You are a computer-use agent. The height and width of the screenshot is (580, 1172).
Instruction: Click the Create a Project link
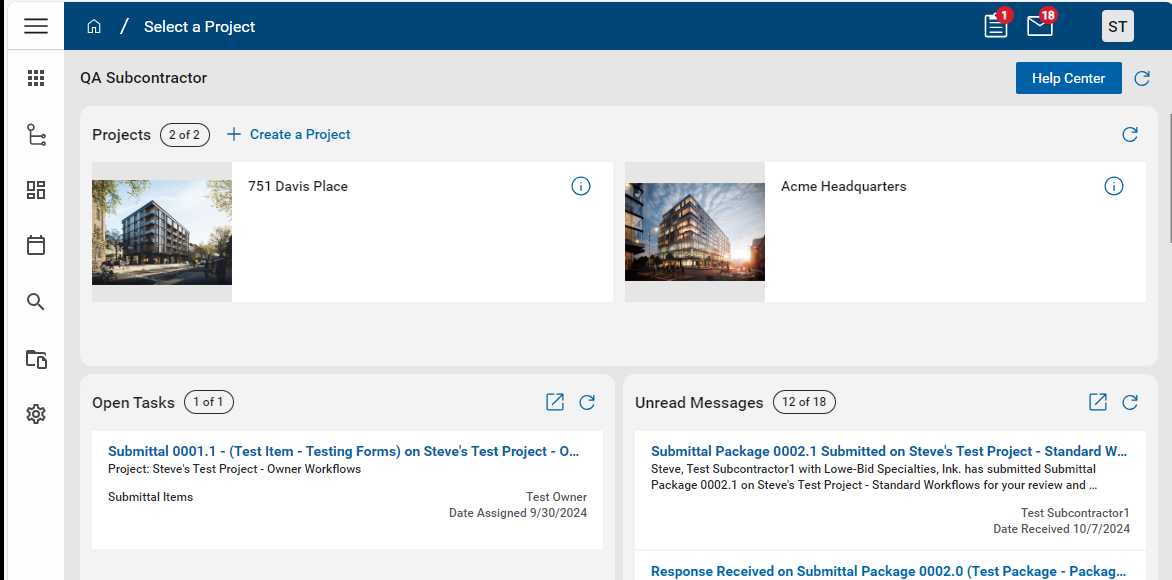289,135
